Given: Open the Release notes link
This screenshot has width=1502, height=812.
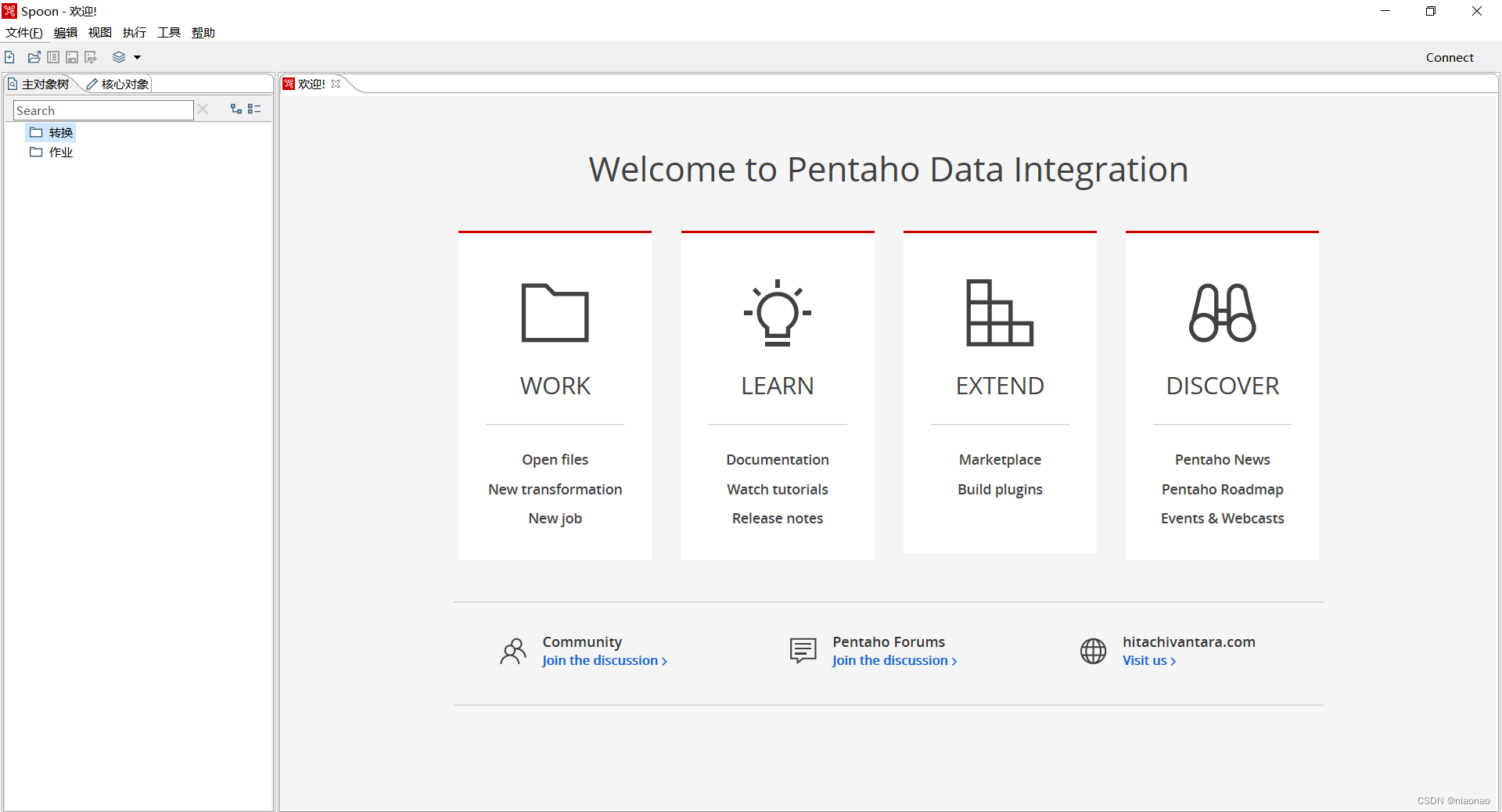Looking at the screenshot, I should click(x=778, y=519).
